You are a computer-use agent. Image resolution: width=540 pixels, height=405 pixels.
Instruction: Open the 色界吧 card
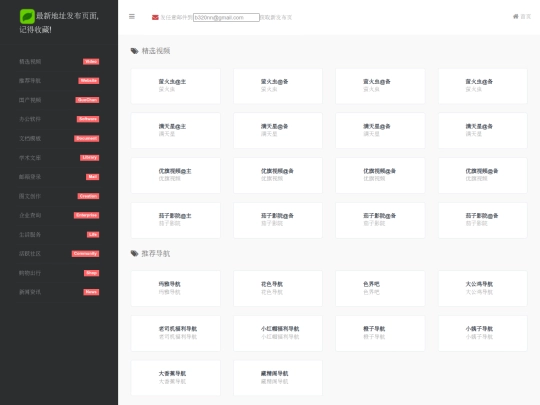tap(380, 288)
